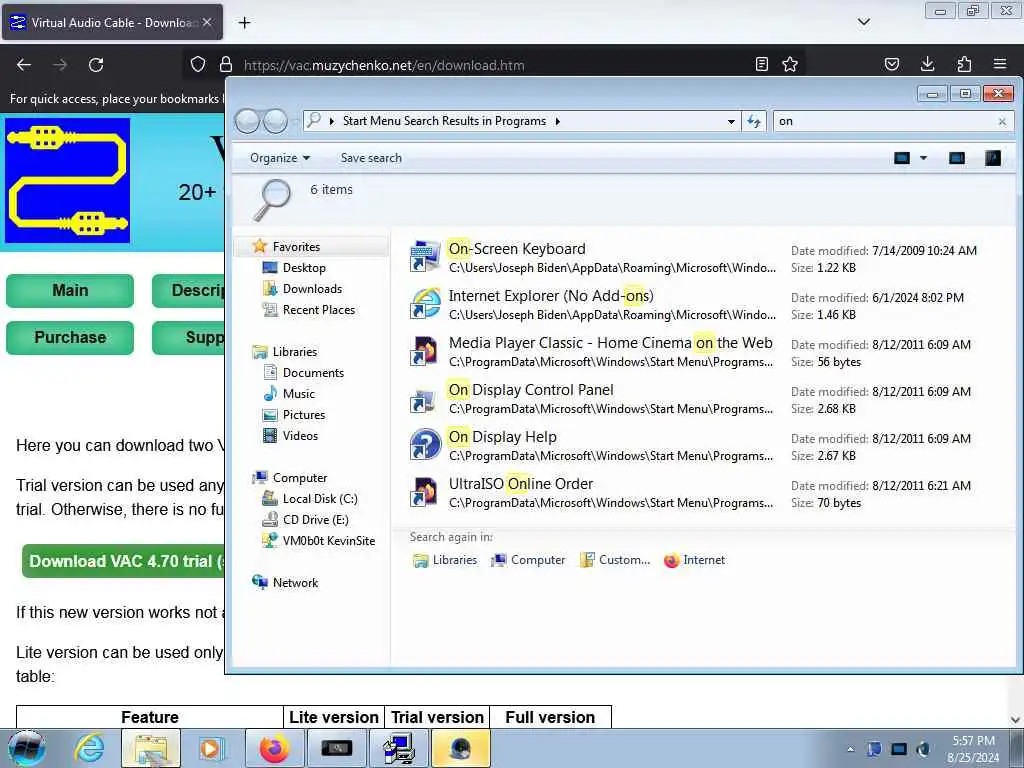
Task: Select Computer in the navigation tree
Action: (x=300, y=477)
